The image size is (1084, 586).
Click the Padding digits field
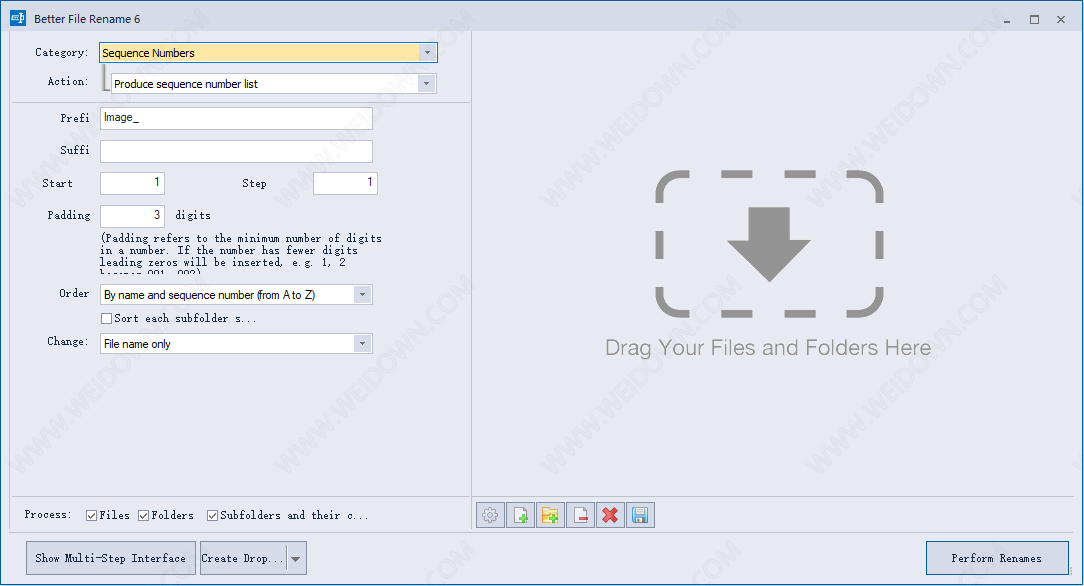132,216
